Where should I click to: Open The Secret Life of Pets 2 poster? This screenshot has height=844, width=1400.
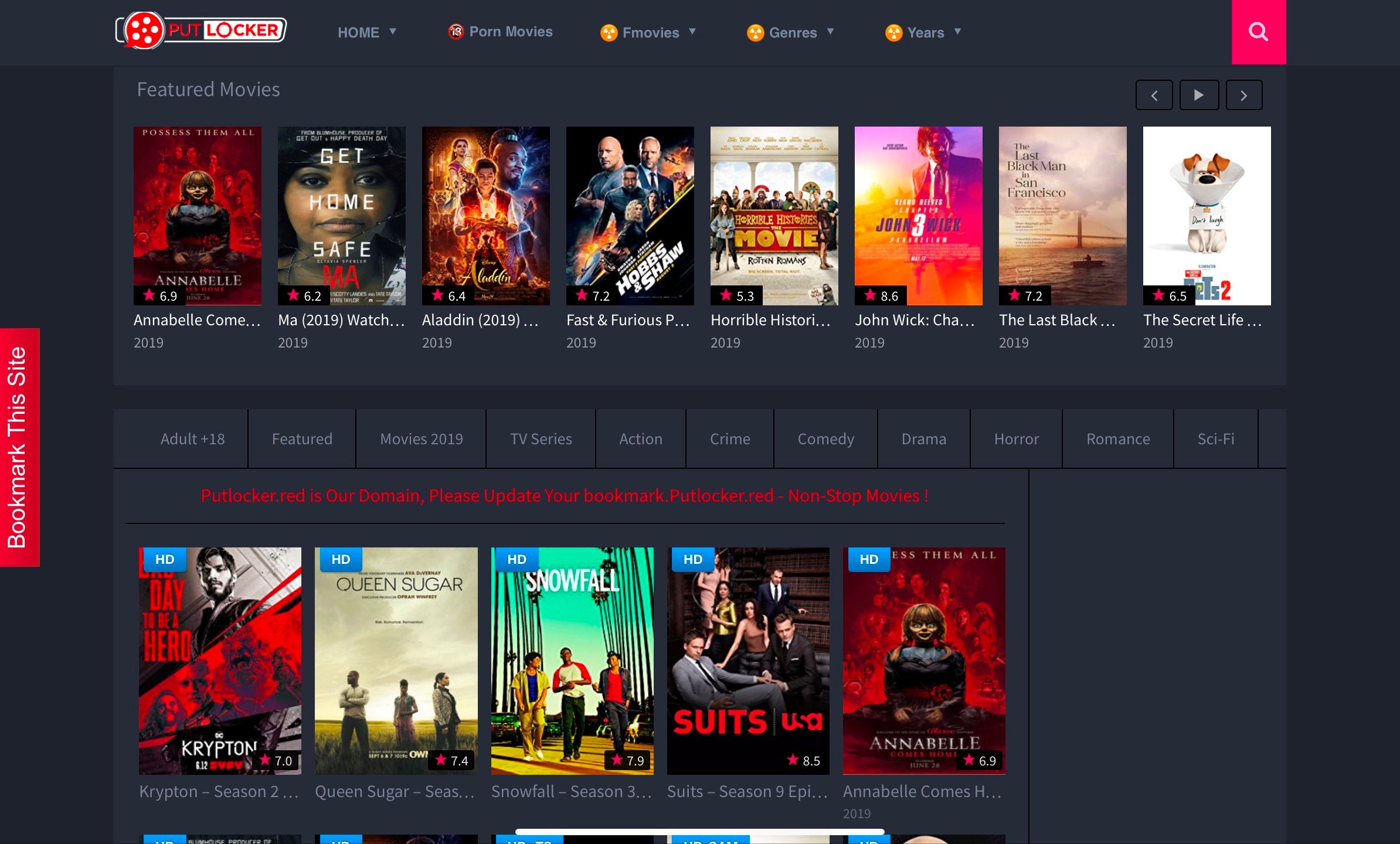[1207, 216]
